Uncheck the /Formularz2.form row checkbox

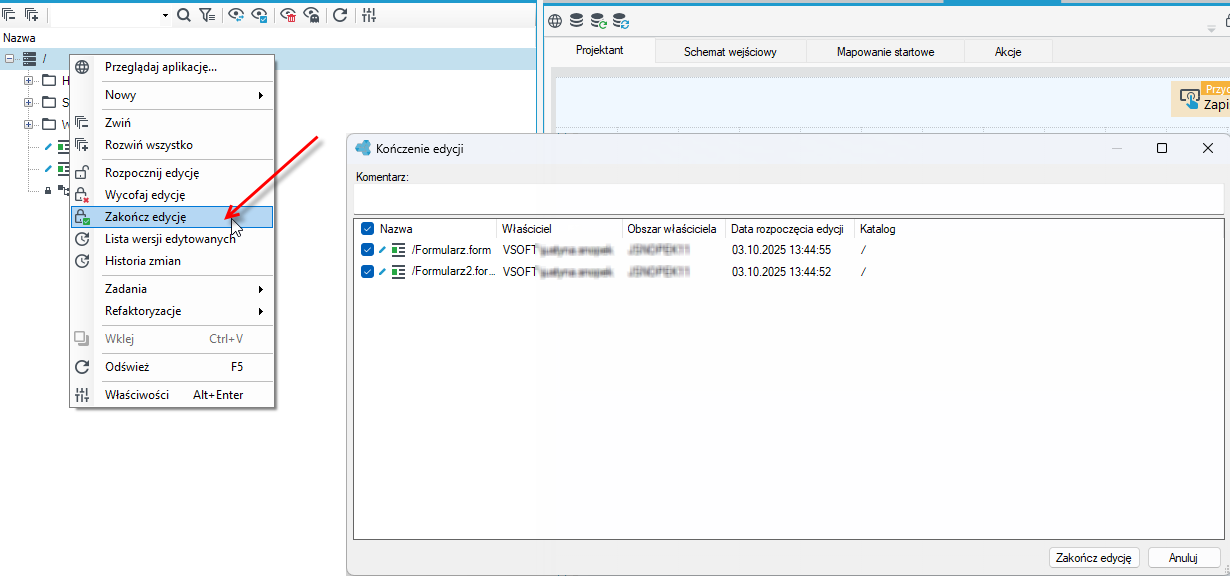point(367,272)
